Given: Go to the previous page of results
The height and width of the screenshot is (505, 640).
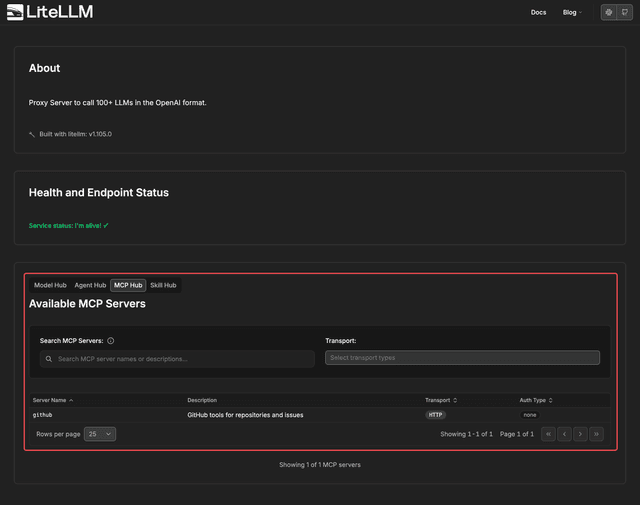Looking at the screenshot, I should (x=564, y=434).
